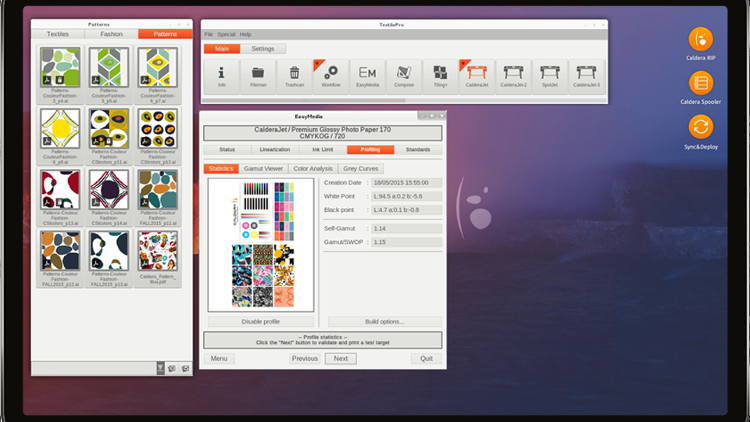Select the colorful Caldera_Pattern pdf thumbnail
The height and width of the screenshot is (422, 750).
[x=157, y=251]
